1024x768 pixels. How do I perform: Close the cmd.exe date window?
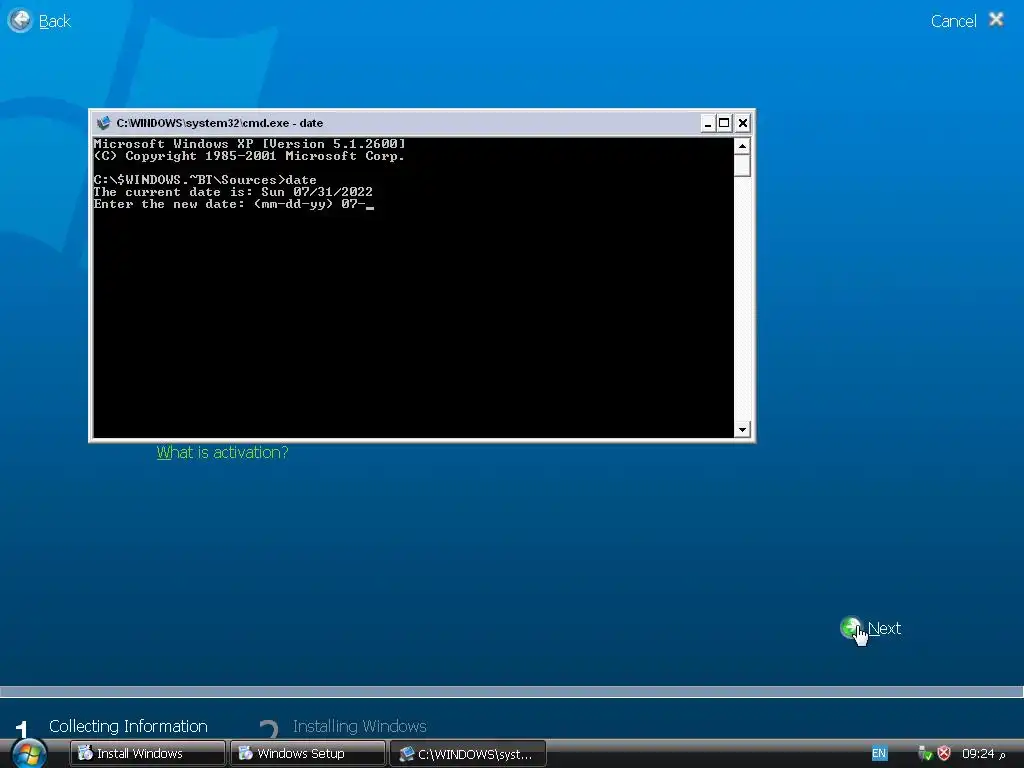point(743,123)
